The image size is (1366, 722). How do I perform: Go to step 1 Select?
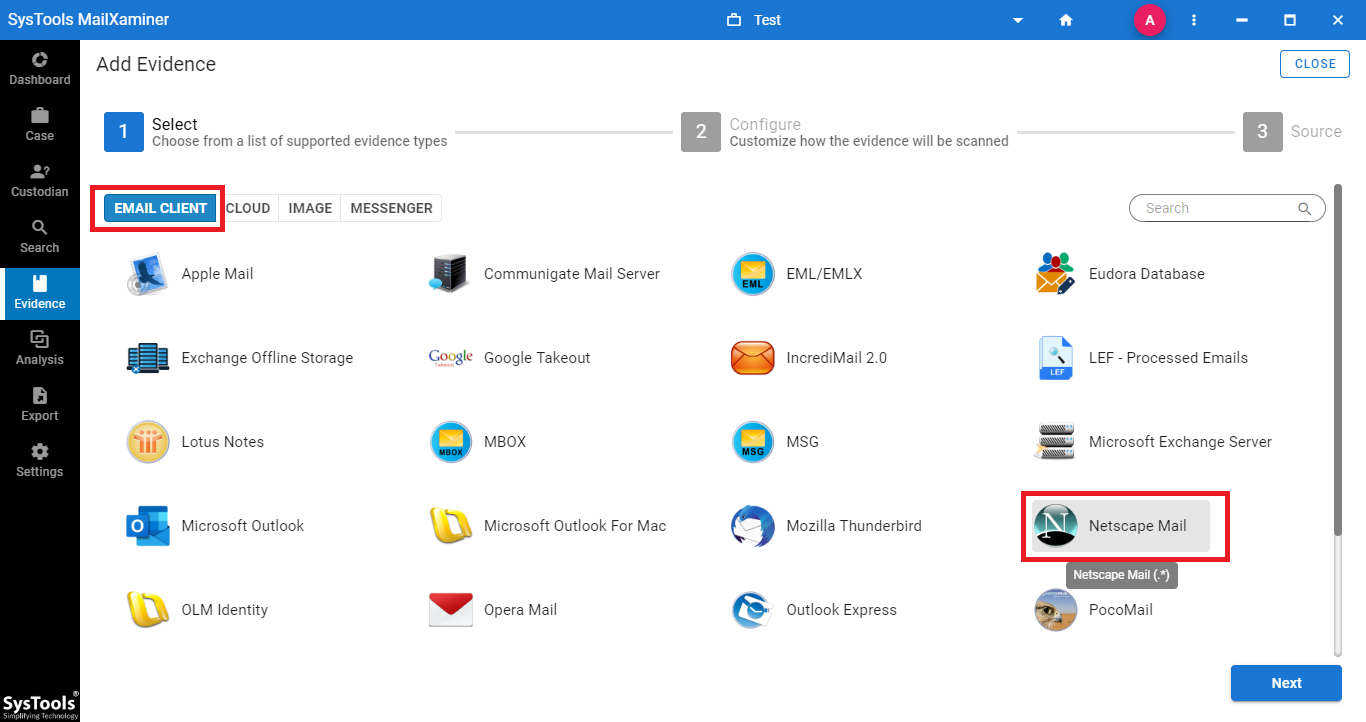click(x=276, y=132)
